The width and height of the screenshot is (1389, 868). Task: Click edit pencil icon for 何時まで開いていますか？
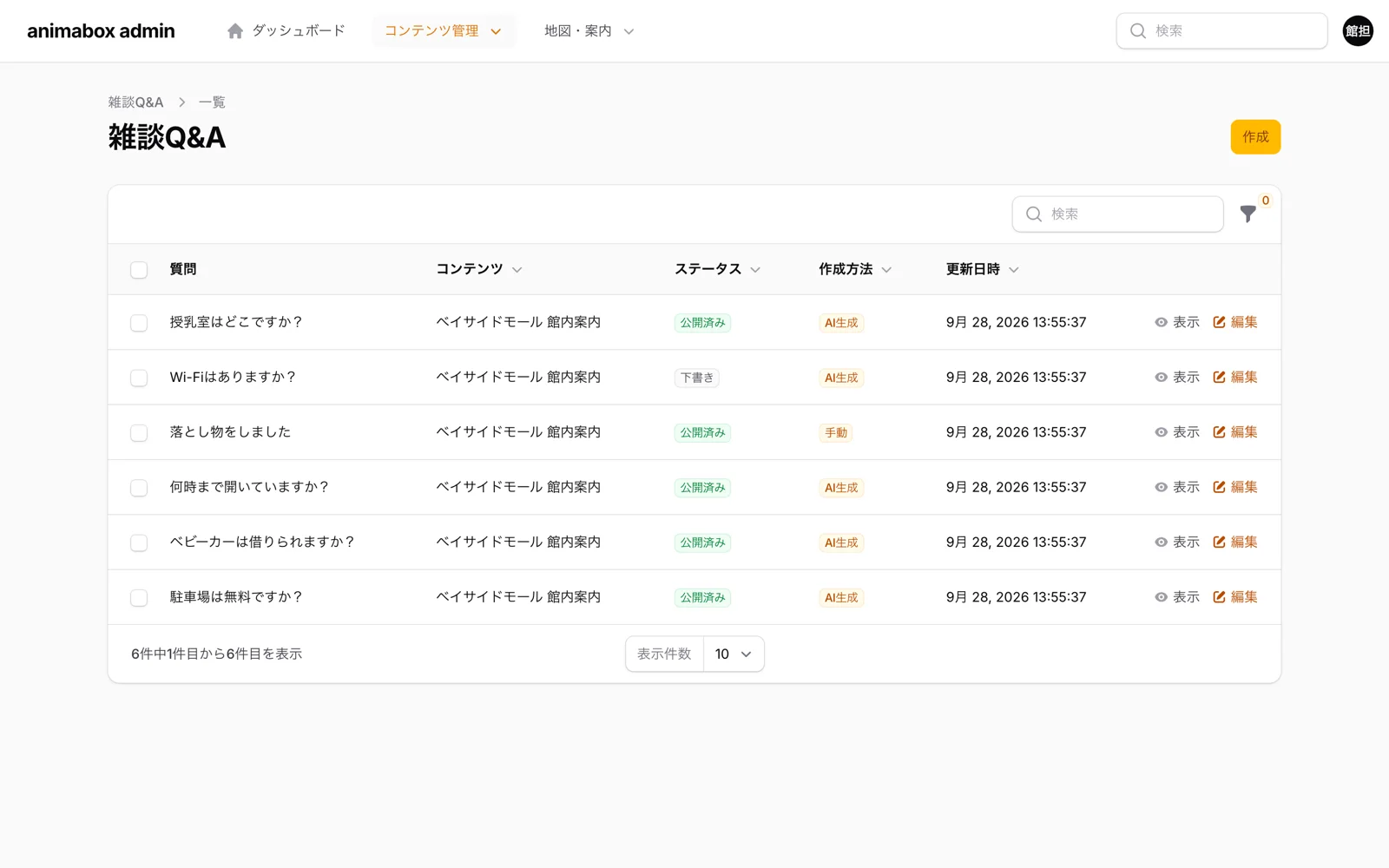pos(1219,487)
